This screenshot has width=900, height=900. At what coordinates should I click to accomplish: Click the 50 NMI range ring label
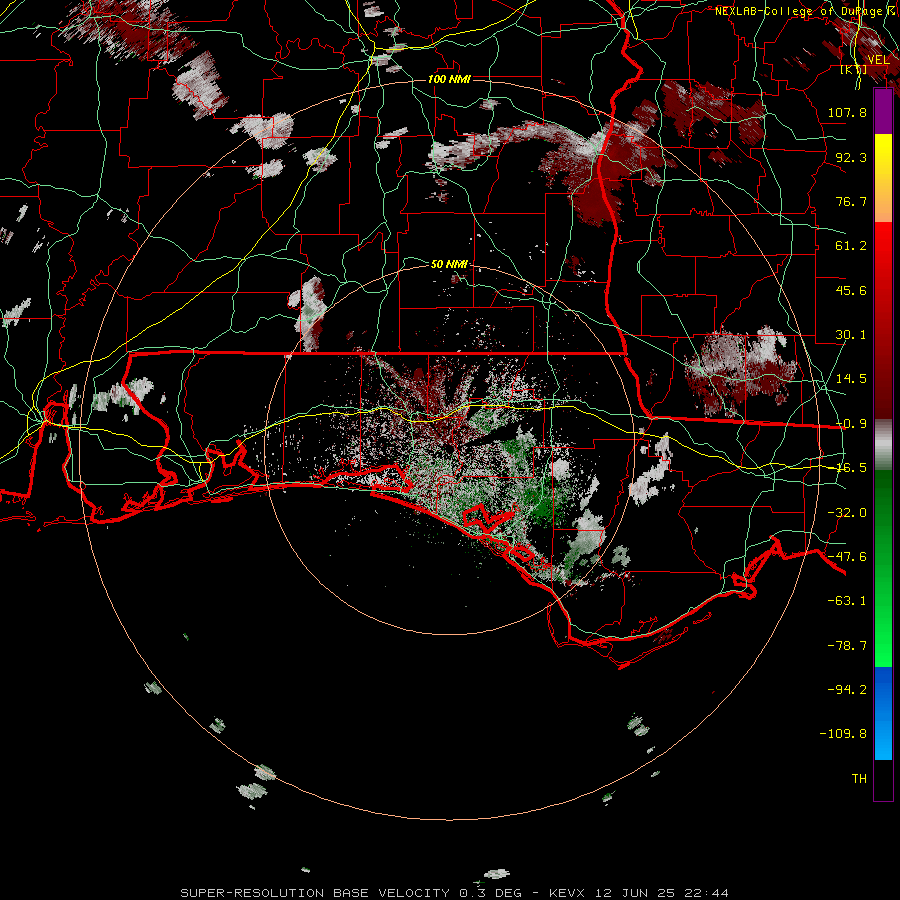(449, 264)
